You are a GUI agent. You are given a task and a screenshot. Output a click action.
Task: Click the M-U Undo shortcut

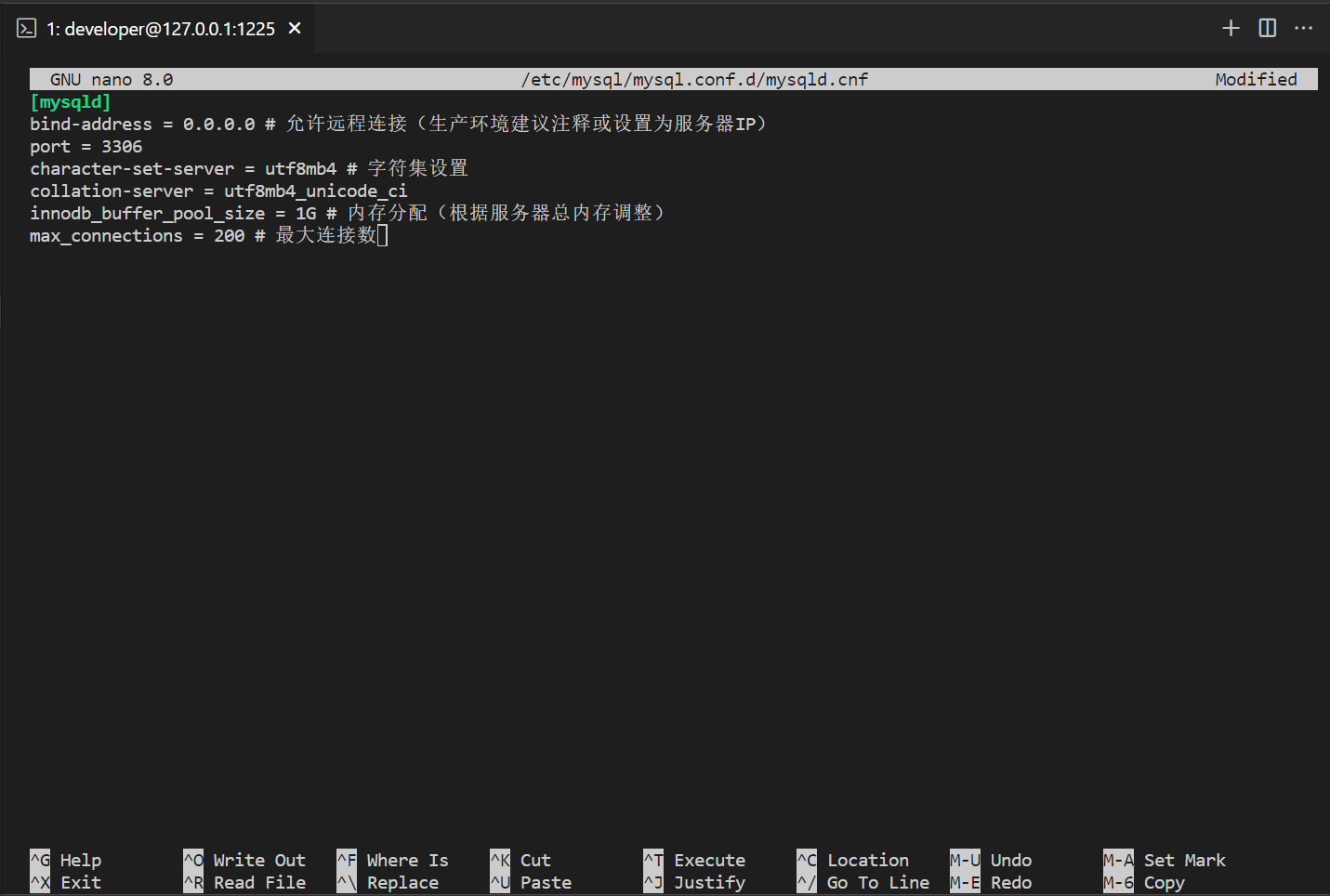click(x=991, y=861)
